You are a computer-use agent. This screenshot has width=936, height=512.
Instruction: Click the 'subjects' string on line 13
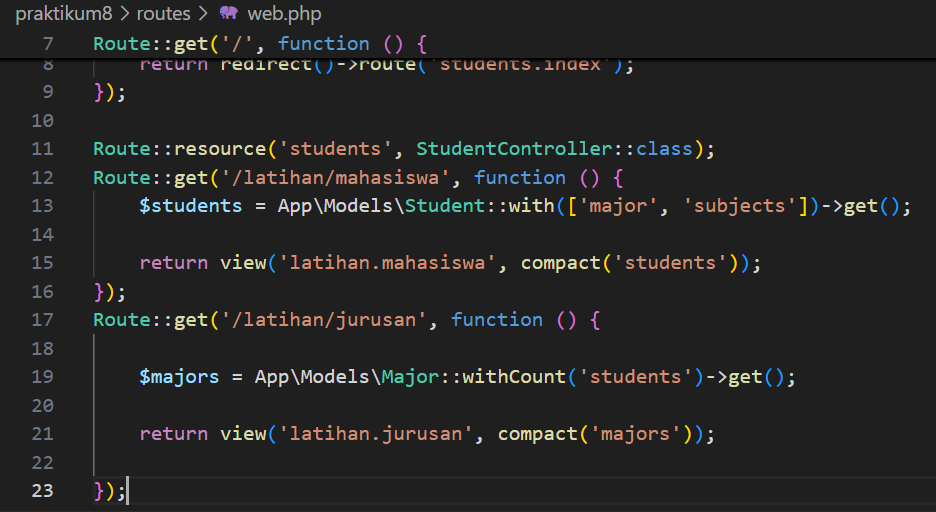click(739, 206)
